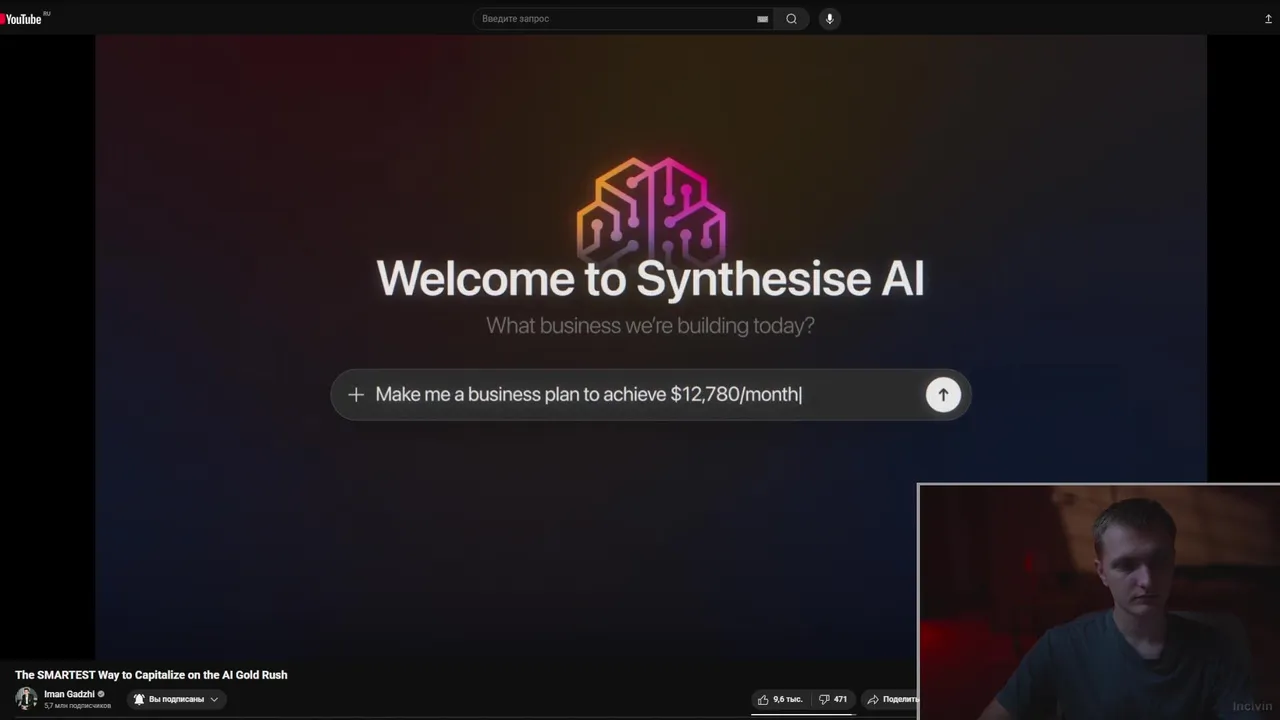1280x720 pixels.
Task: Open Iman Gadzhi channel avatar
Action: point(26,698)
